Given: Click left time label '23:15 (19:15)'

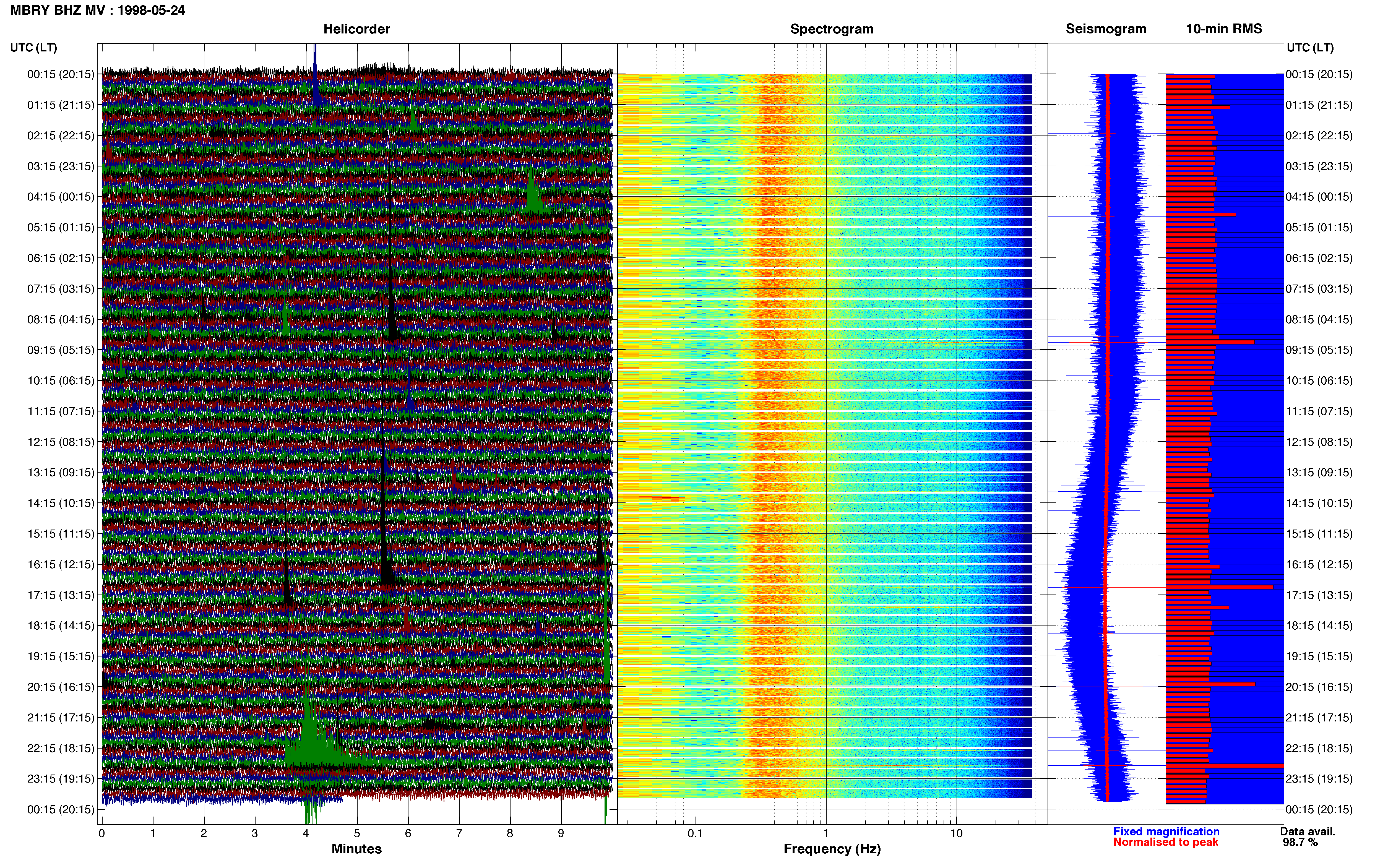Looking at the screenshot, I should point(61,779).
